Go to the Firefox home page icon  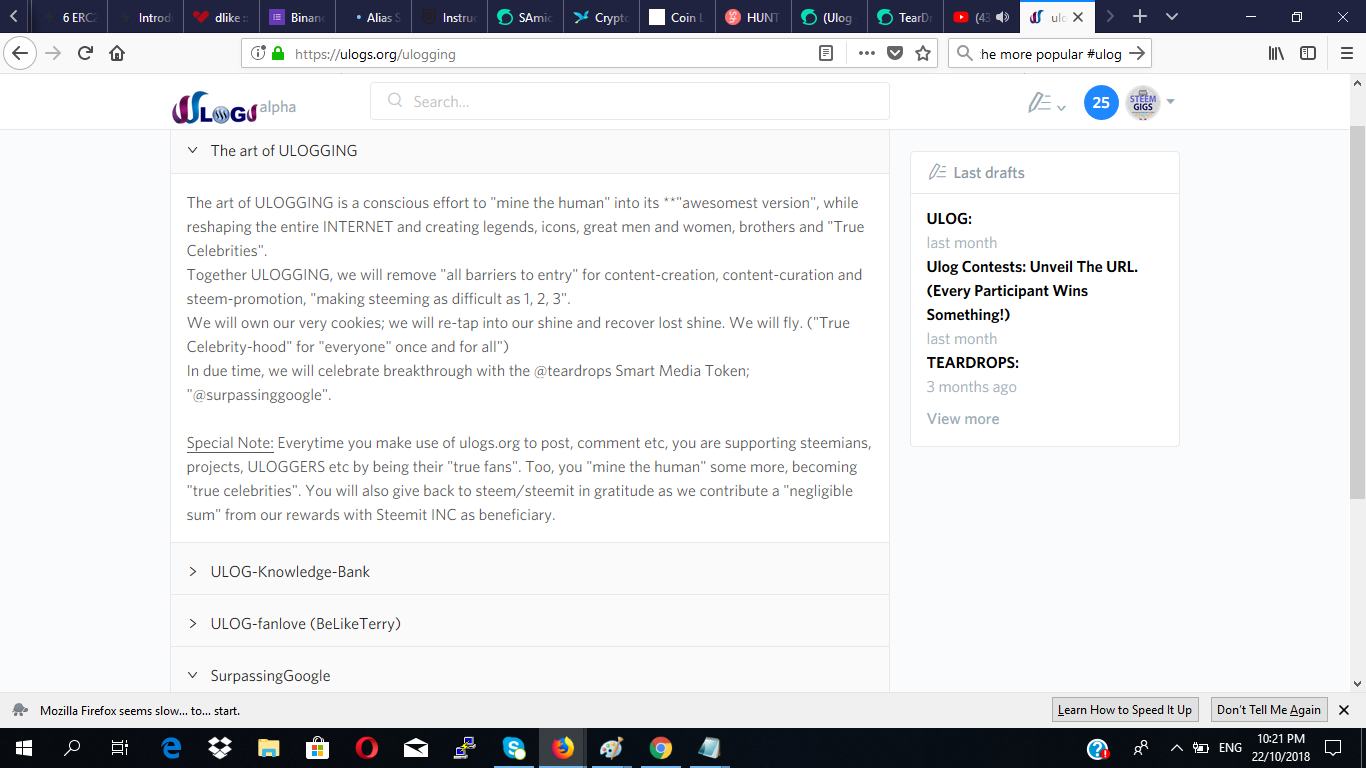[117, 54]
